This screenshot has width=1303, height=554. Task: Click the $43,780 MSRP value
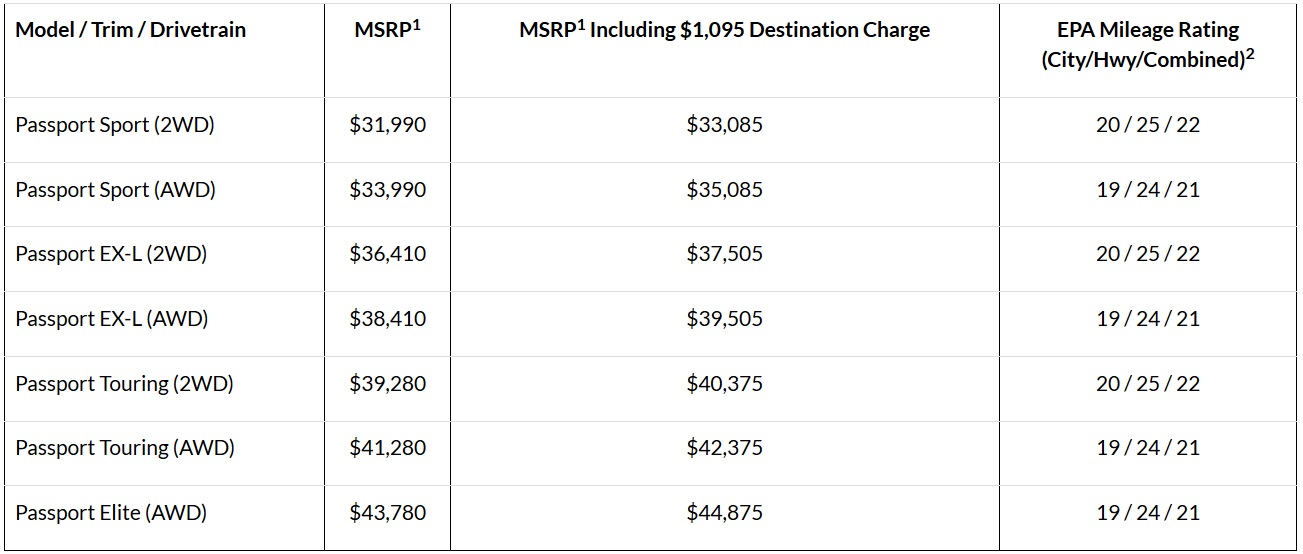tap(387, 513)
